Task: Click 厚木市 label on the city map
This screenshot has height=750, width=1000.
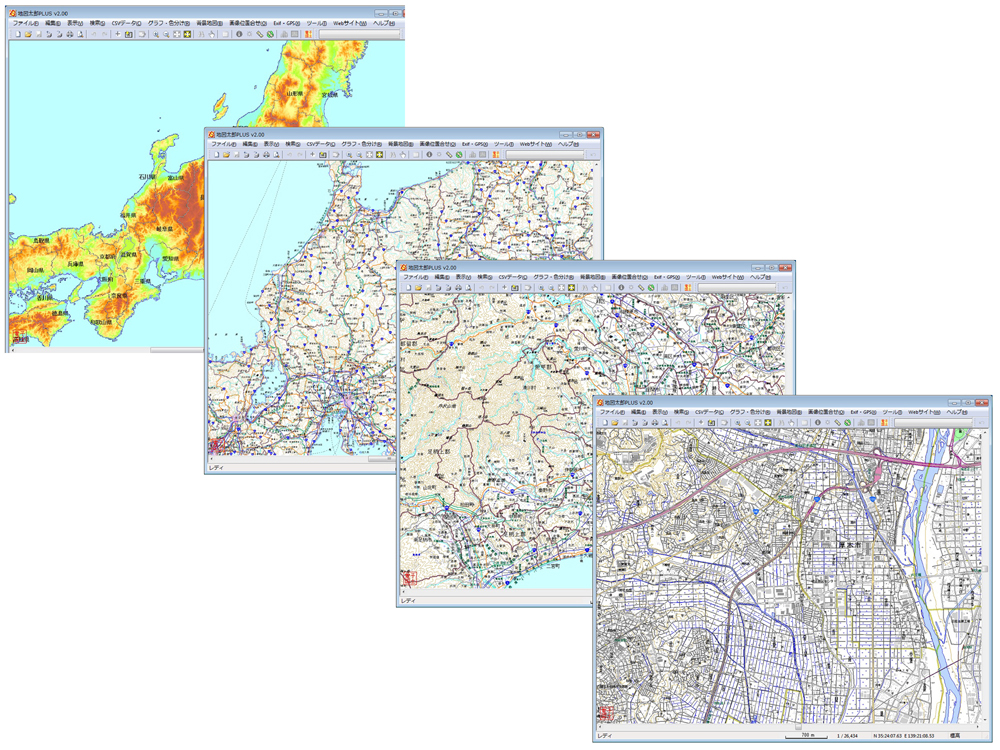Action: click(850, 546)
